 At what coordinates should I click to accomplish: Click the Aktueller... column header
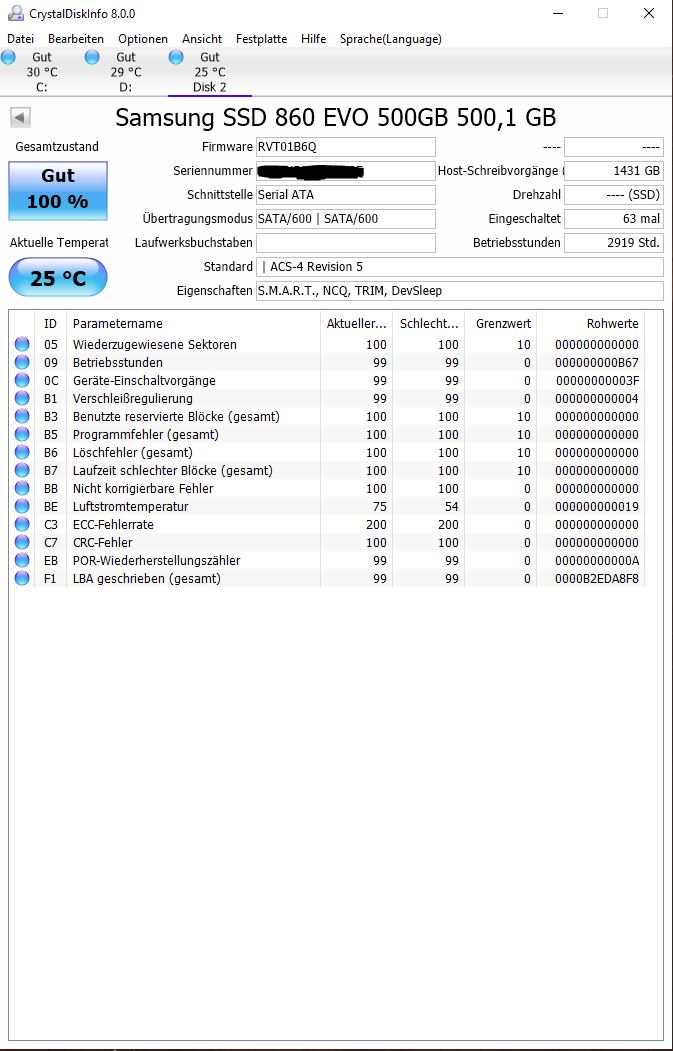click(356, 324)
